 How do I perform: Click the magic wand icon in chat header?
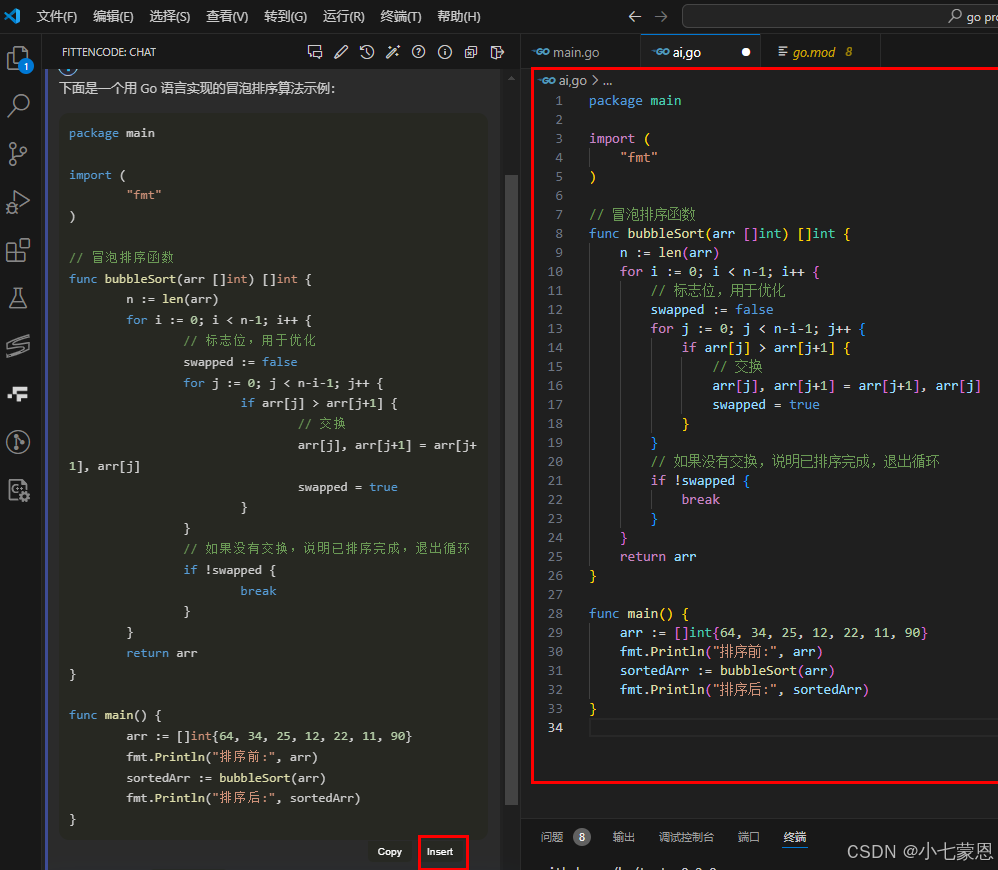coord(393,52)
